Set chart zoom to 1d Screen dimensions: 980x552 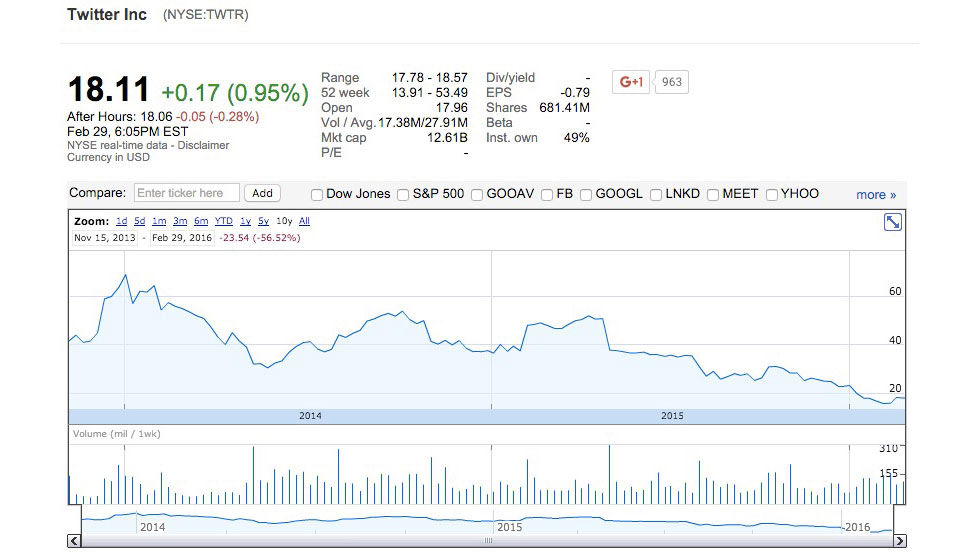coord(121,221)
